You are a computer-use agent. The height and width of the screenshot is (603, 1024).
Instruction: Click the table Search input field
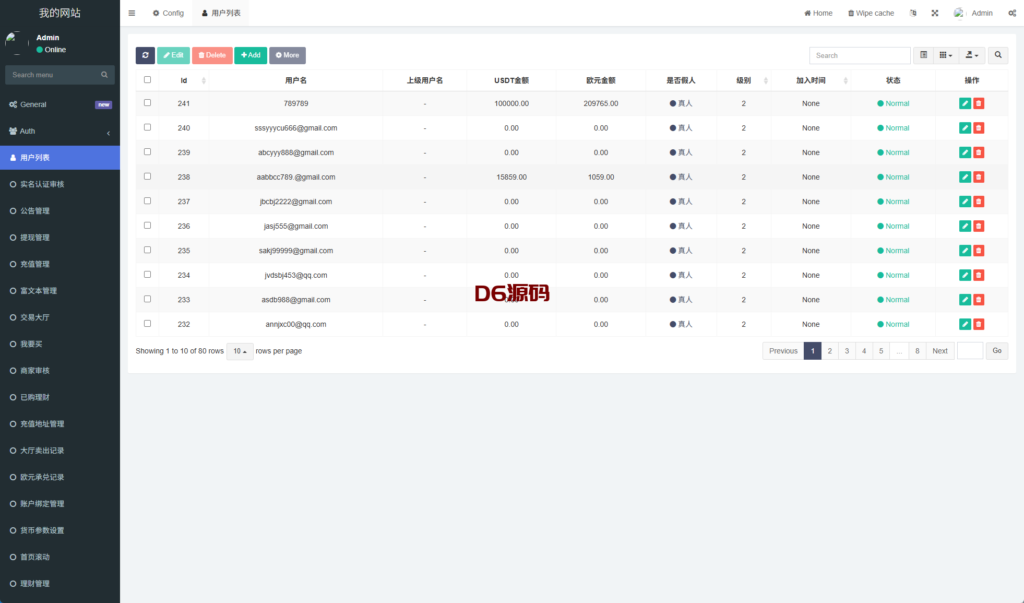pos(859,55)
